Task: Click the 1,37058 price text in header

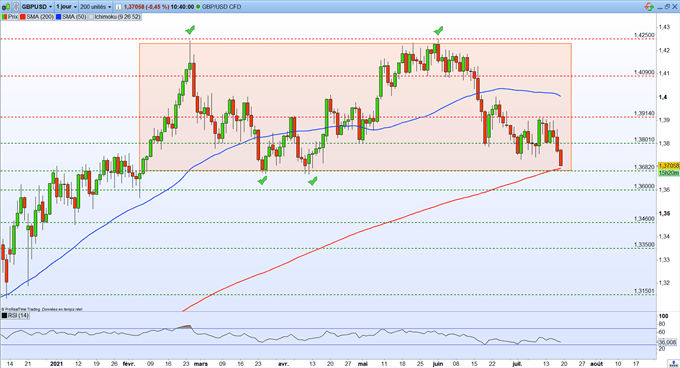Action: [x=134, y=7]
